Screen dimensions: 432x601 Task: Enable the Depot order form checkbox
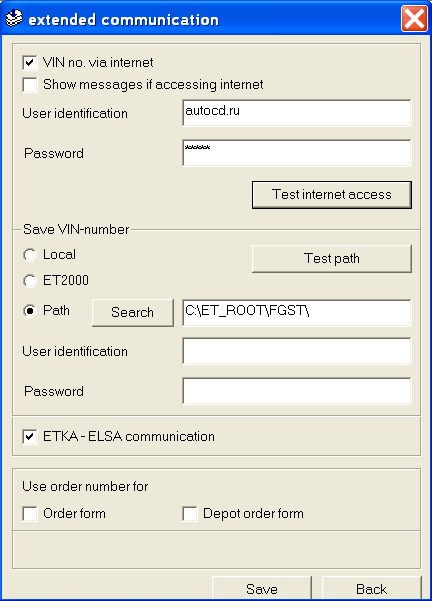point(190,514)
